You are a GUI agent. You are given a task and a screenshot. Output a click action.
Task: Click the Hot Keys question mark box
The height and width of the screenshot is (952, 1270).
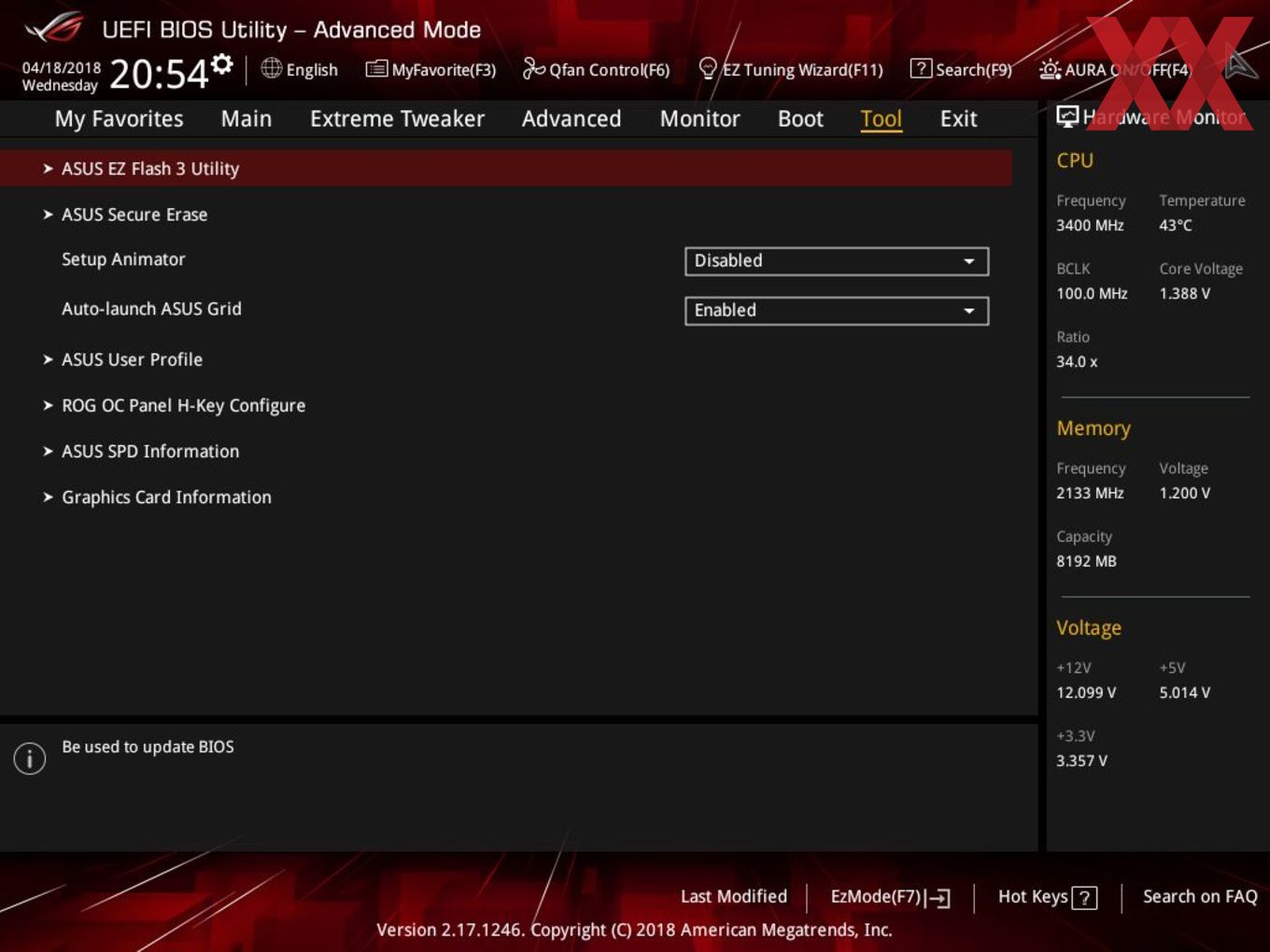(1084, 898)
